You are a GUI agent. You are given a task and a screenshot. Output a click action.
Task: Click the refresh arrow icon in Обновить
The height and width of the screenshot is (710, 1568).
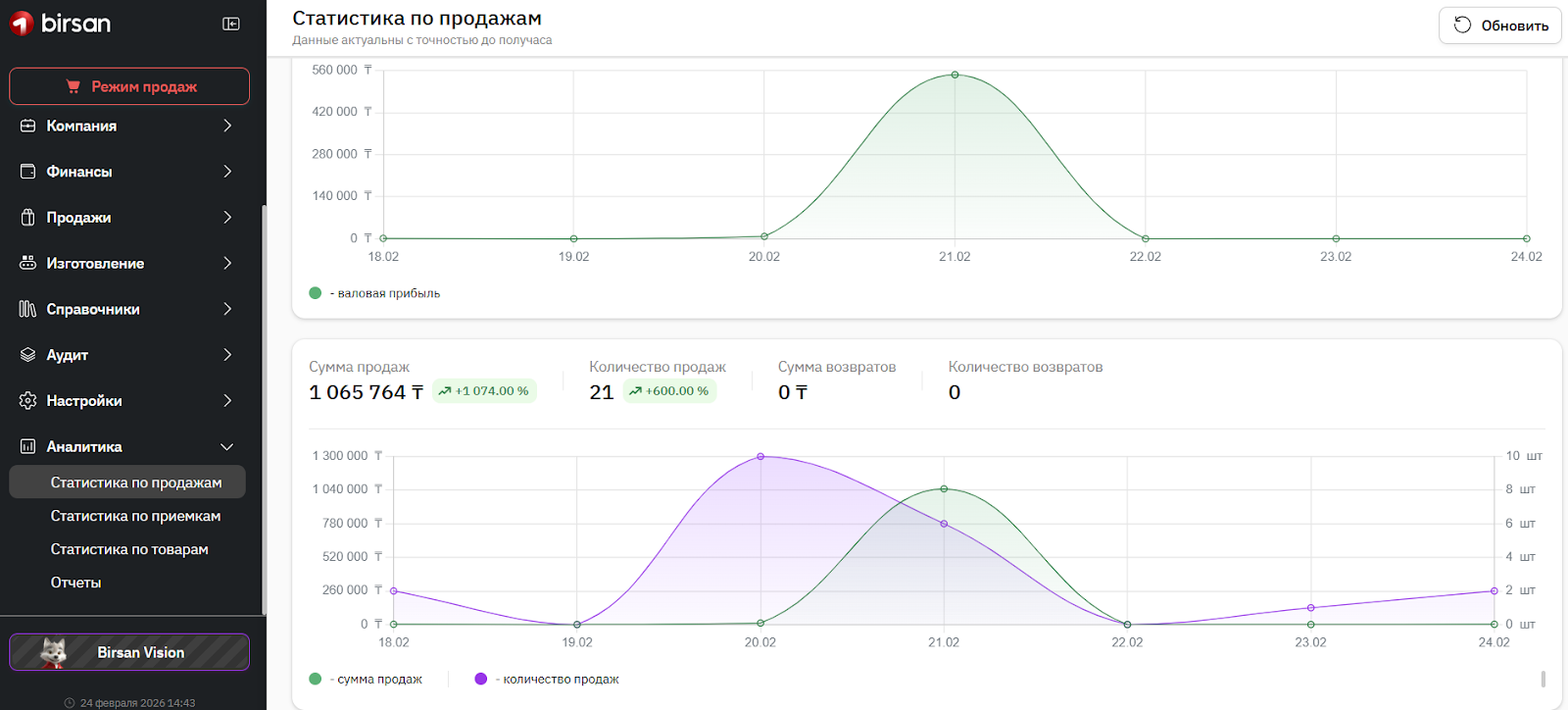[1462, 25]
